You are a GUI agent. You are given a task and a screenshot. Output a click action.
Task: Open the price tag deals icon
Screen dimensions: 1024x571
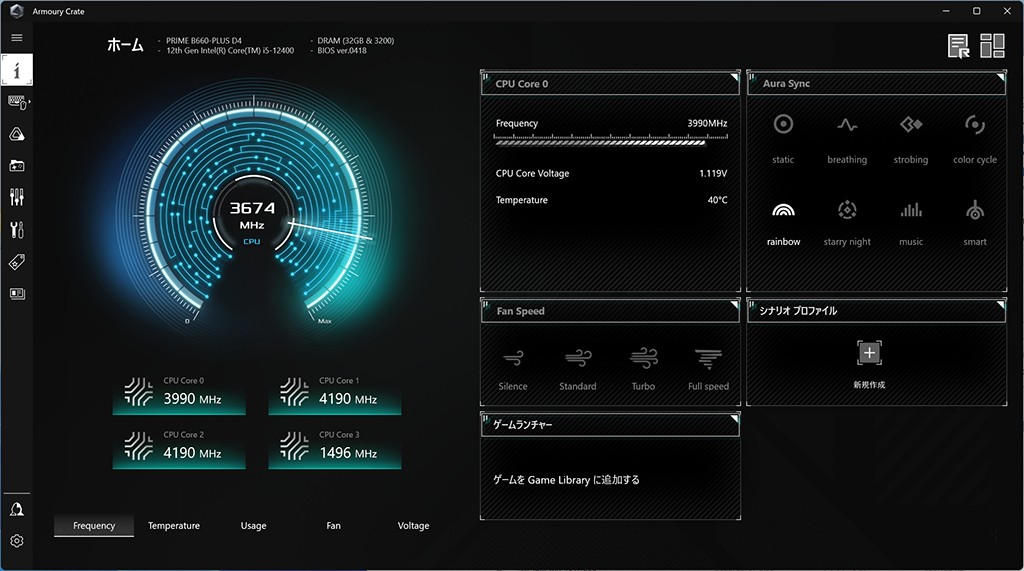(x=17, y=261)
